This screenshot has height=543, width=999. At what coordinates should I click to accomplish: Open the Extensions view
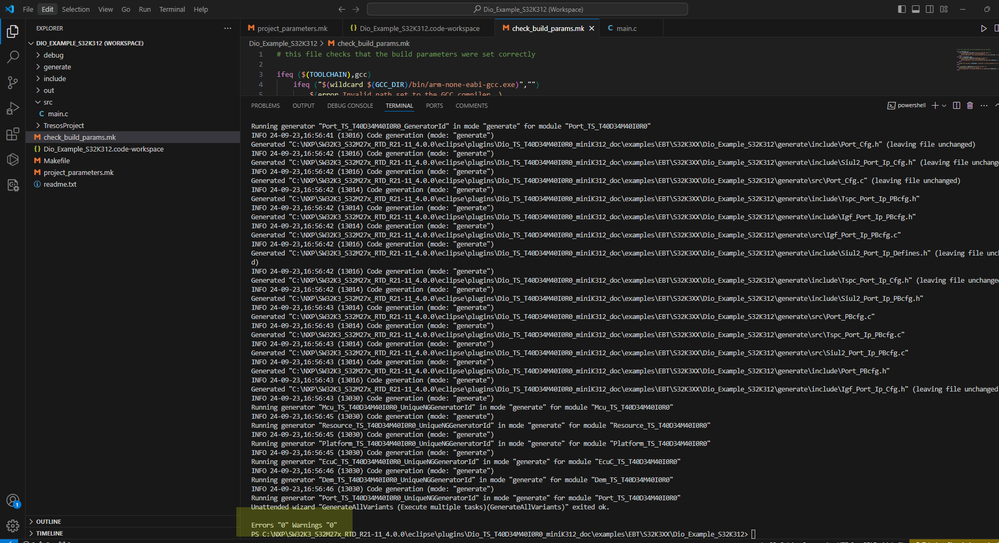pos(12,134)
